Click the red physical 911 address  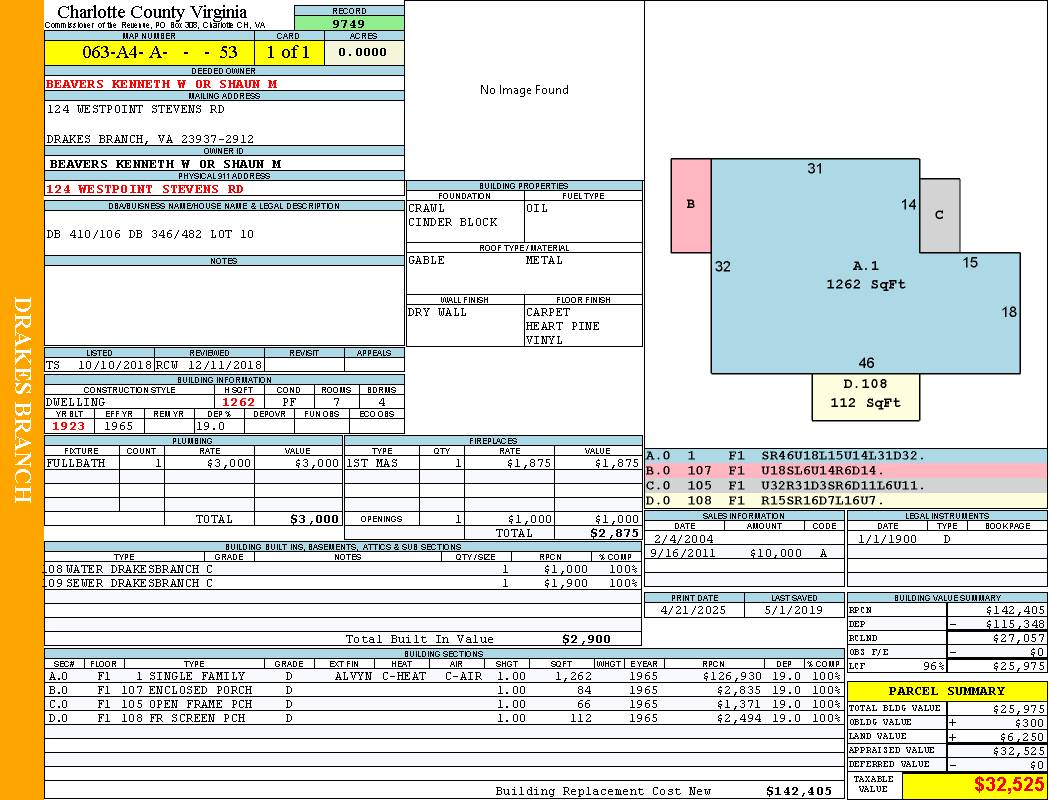coord(145,188)
